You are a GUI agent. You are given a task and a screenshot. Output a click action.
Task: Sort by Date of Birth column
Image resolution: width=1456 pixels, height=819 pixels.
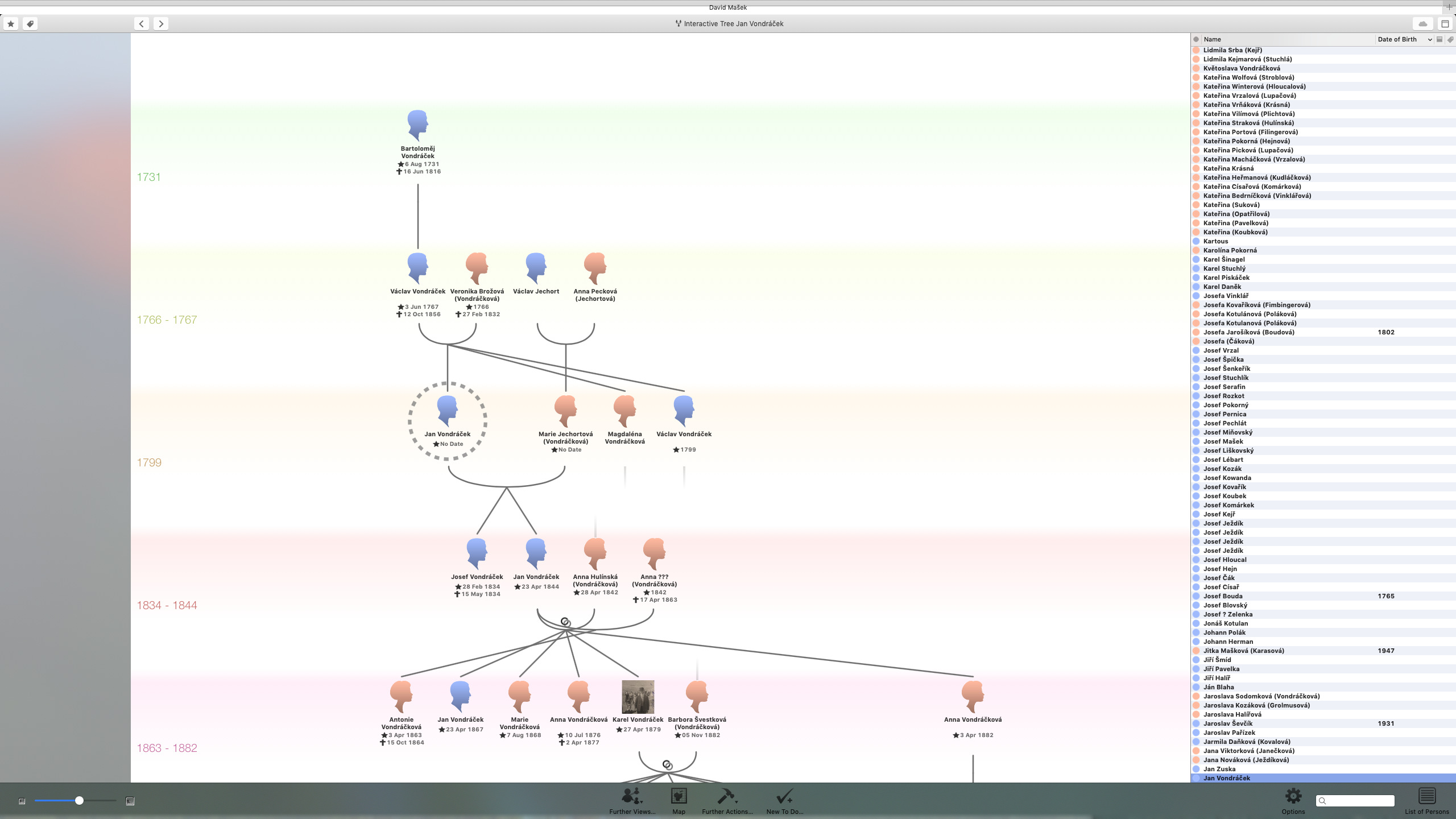point(1404,39)
